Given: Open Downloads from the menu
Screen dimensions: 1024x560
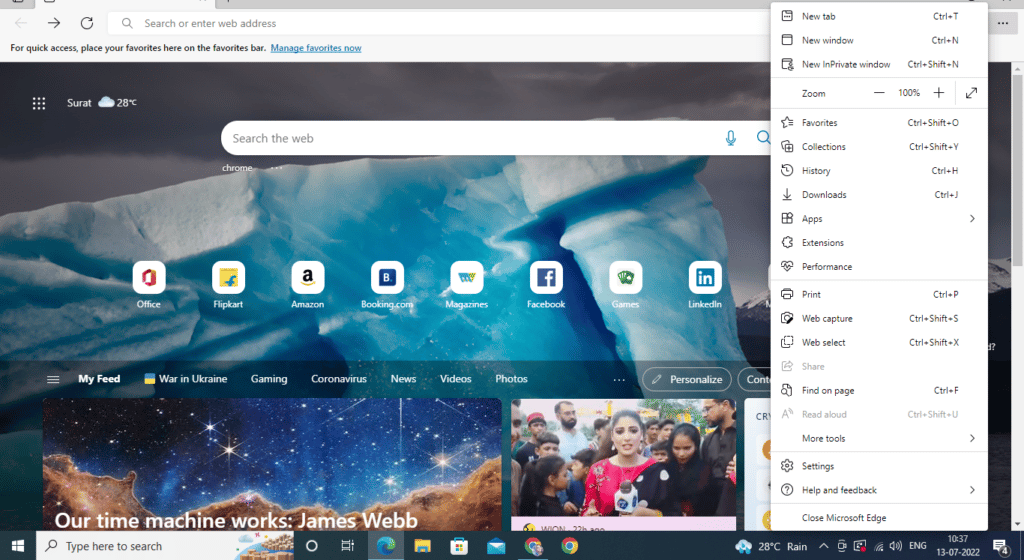Looking at the screenshot, I should click(x=879, y=194).
